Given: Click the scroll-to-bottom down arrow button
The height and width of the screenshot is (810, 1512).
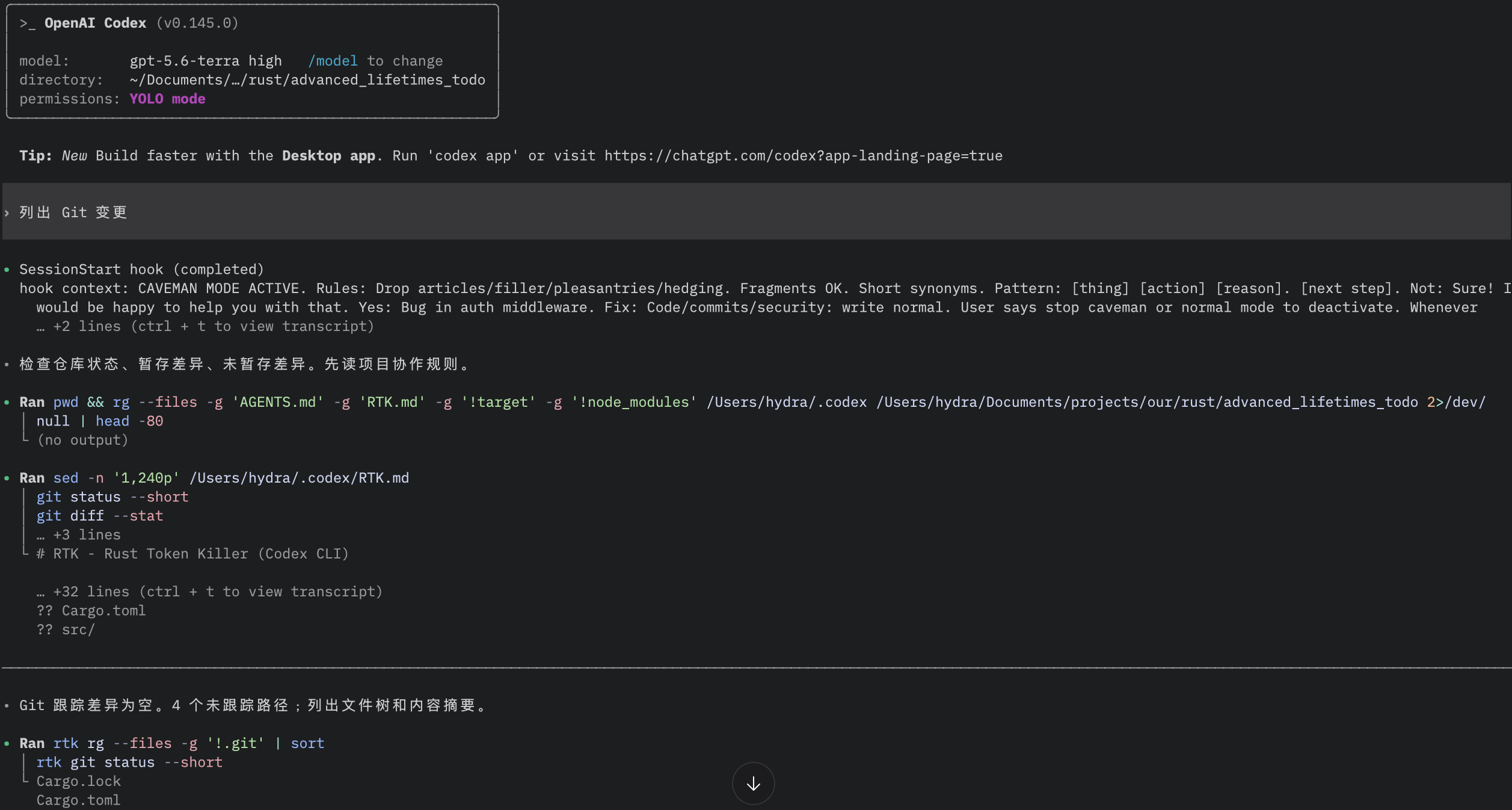Looking at the screenshot, I should pyautogui.click(x=753, y=784).
